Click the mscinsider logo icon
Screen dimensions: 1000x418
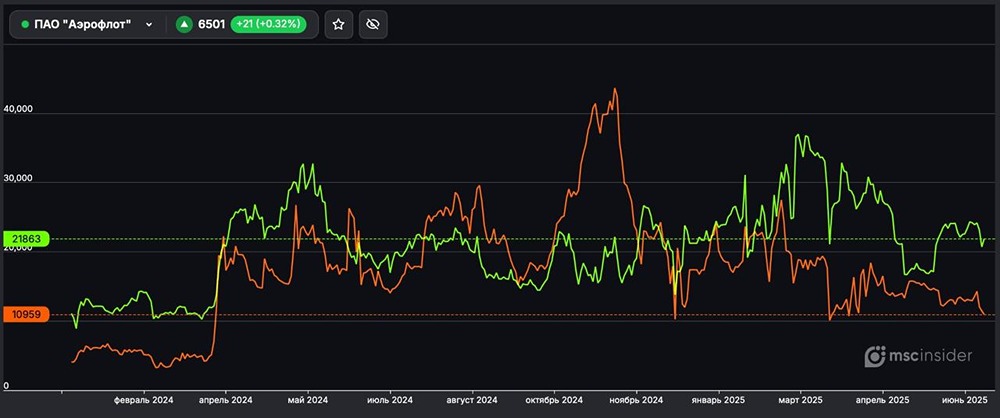point(875,357)
